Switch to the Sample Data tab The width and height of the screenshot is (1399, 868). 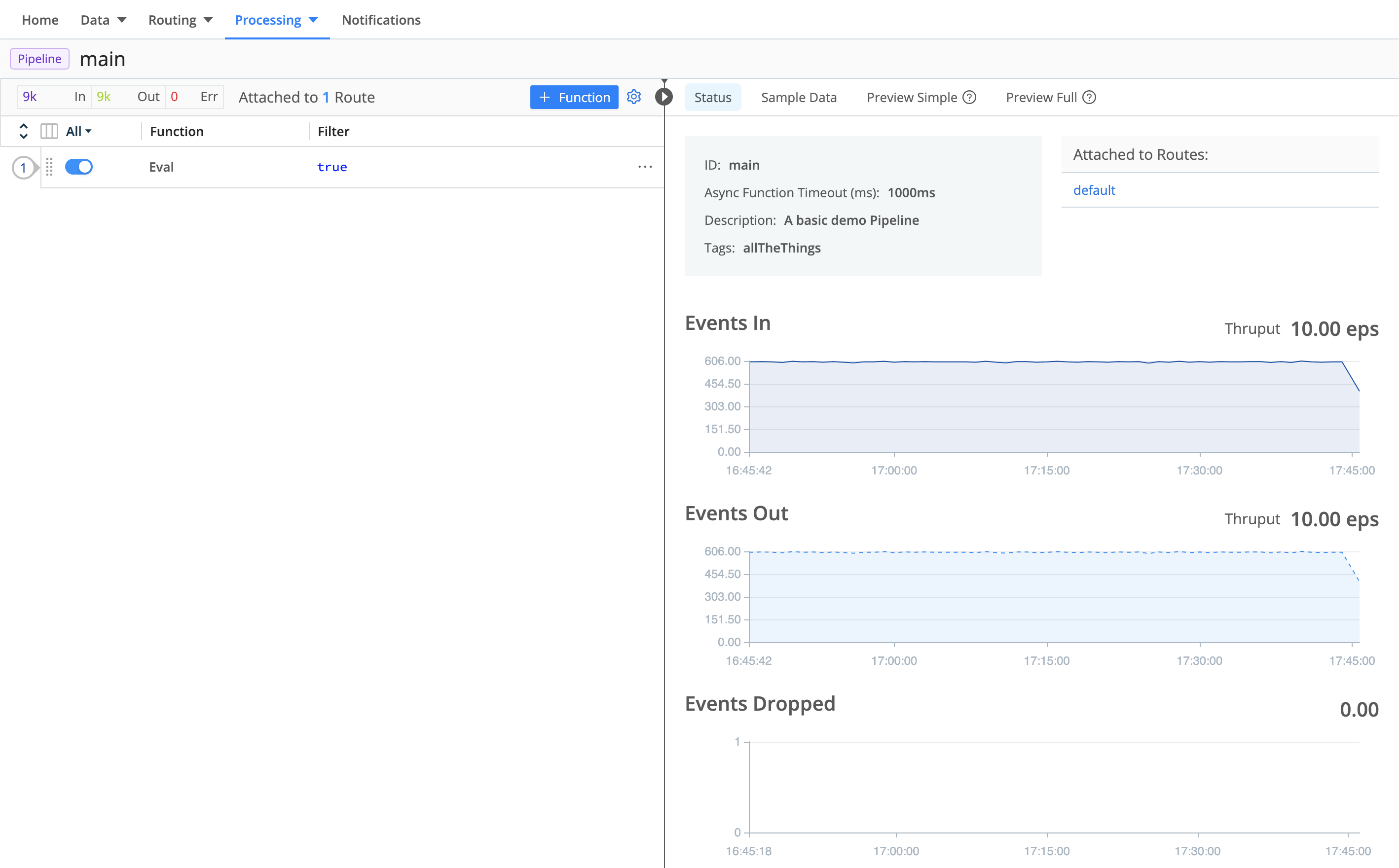799,97
